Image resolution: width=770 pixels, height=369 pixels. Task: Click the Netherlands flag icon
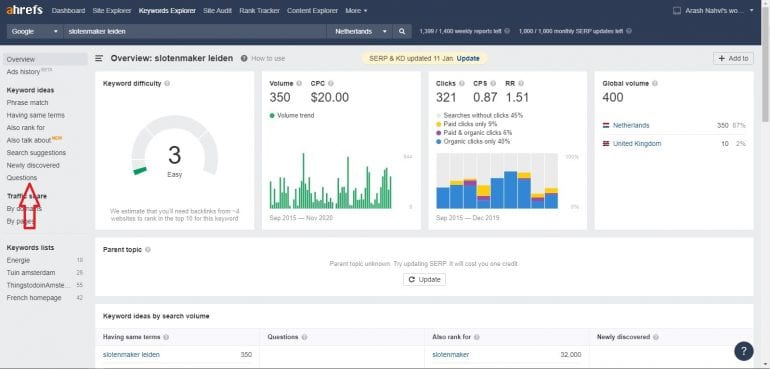(x=606, y=125)
